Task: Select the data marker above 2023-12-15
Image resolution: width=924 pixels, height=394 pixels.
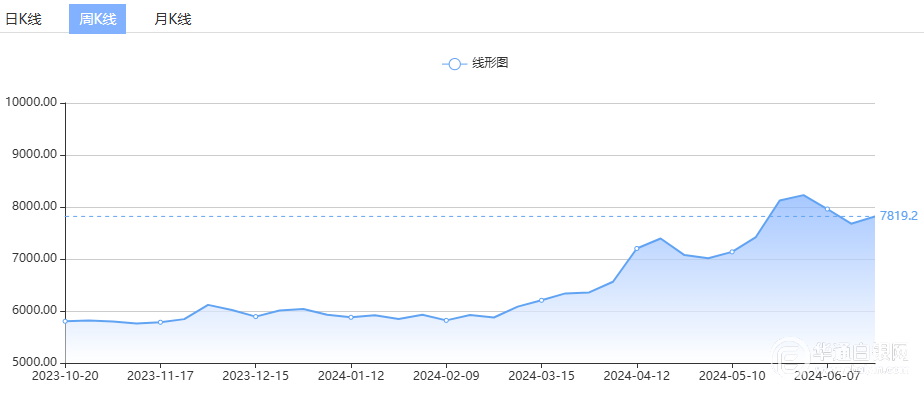Action: pyautogui.click(x=256, y=316)
